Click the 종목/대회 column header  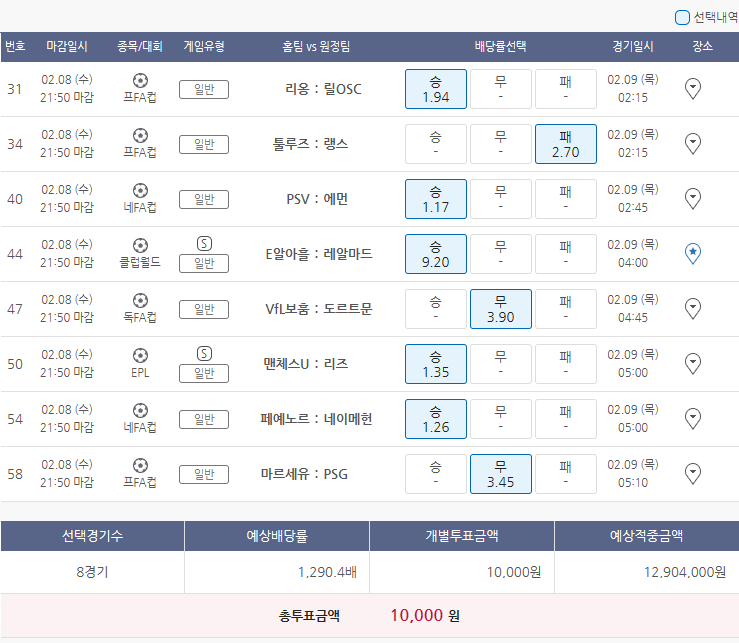point(140,46)
